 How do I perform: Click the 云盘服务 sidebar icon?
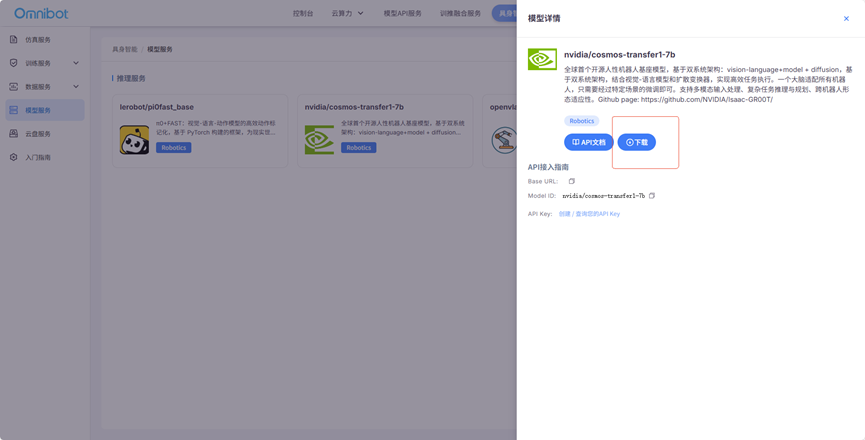tap(14, 134)
